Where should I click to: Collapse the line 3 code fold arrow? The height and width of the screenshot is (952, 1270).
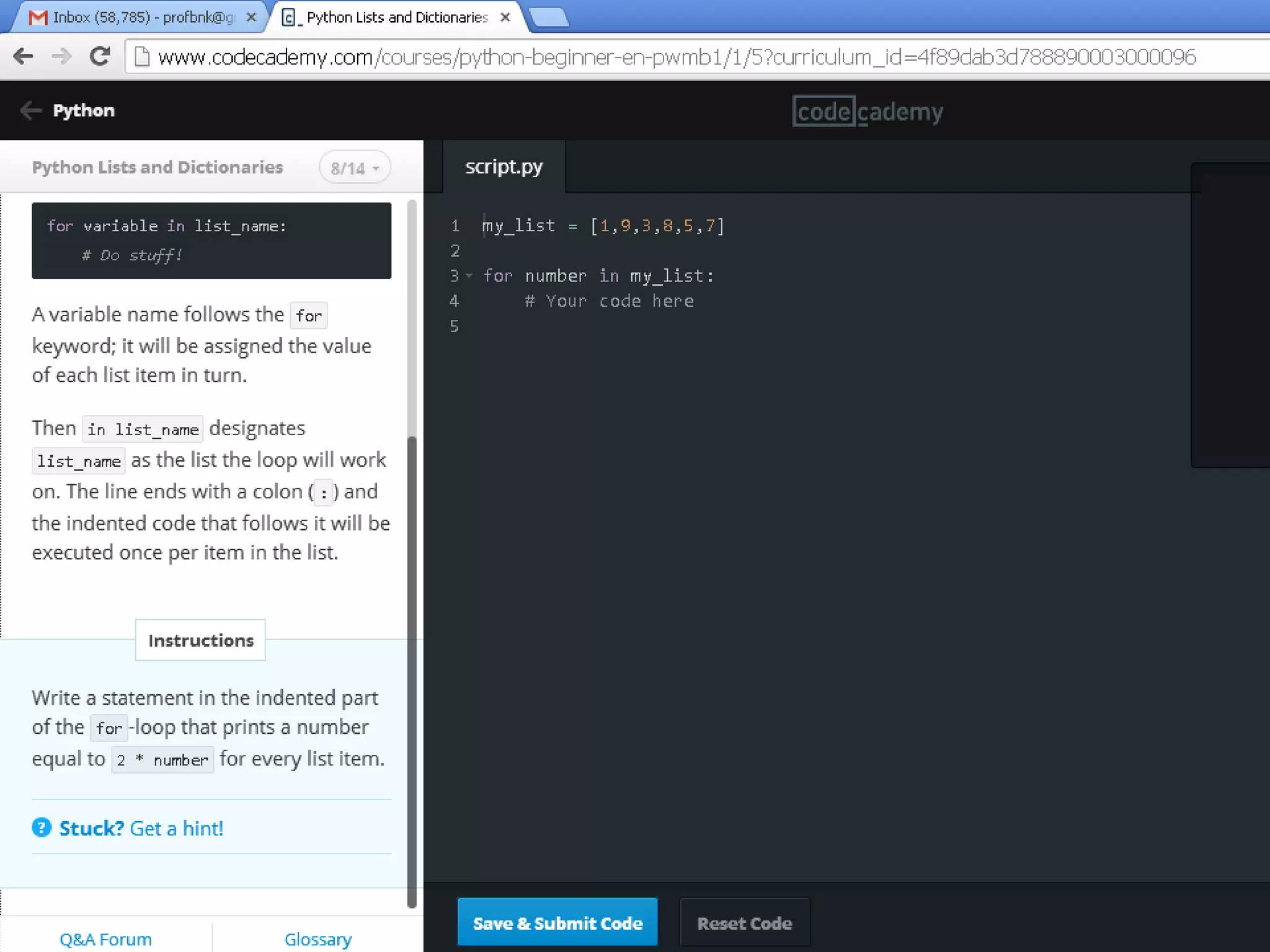[469, 276]
